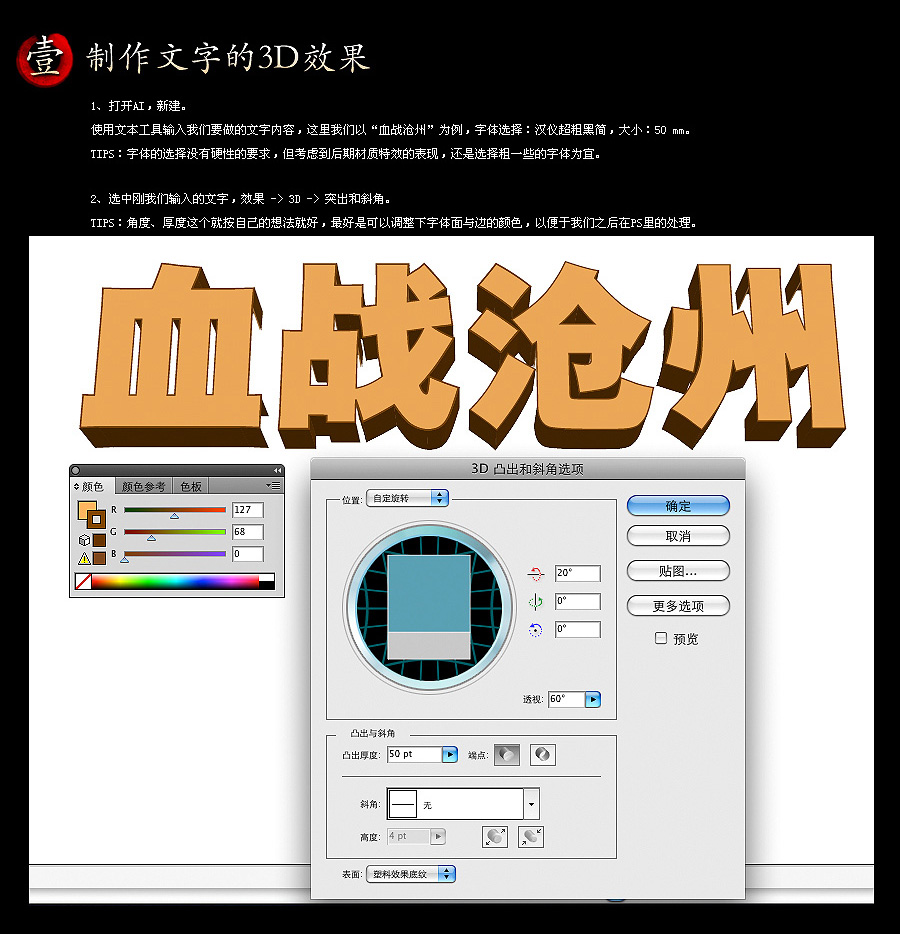The width and height of the screenshot is (900, 934).
Task: Turn cap off with the second endpoint icon
Action: (x=543, y=755)
